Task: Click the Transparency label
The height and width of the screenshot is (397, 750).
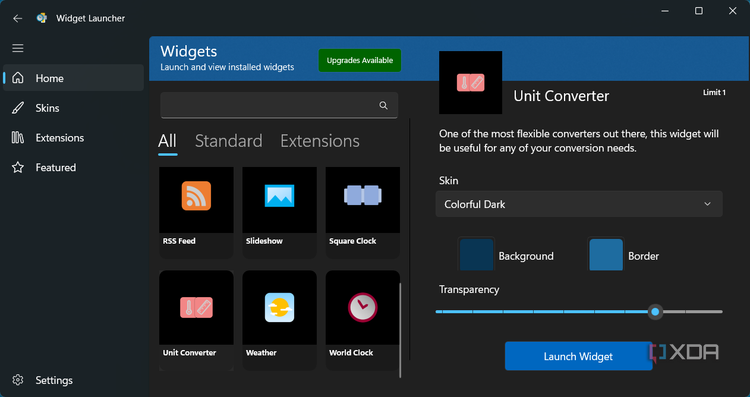Action: [469, 289]
